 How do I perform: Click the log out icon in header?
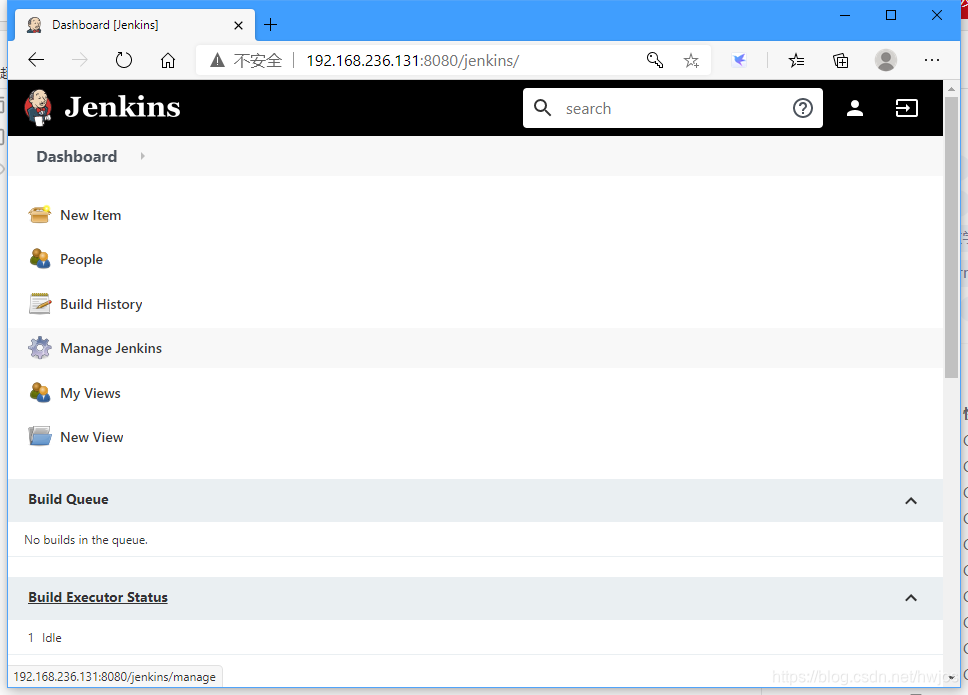click(906, 108)
